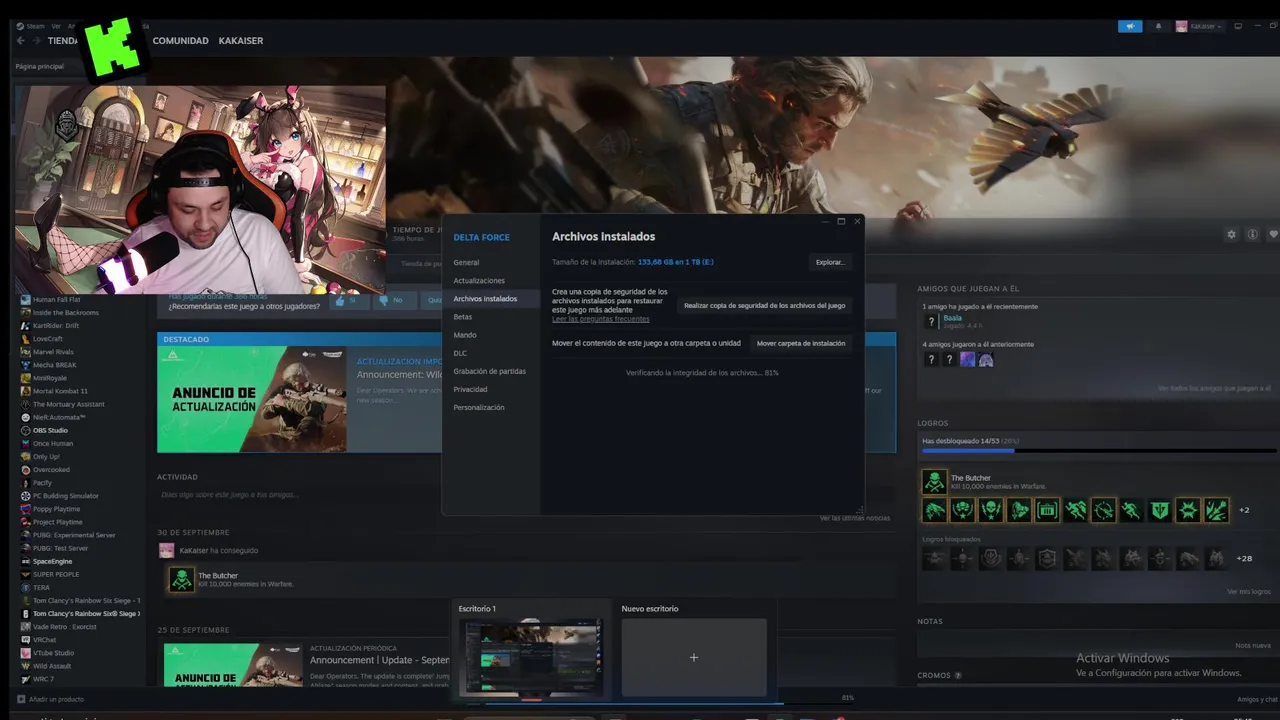Viewport: 1280px width, 720px height.
Task: Click Mover carpeta de instalación button
Action: (801, 343)
